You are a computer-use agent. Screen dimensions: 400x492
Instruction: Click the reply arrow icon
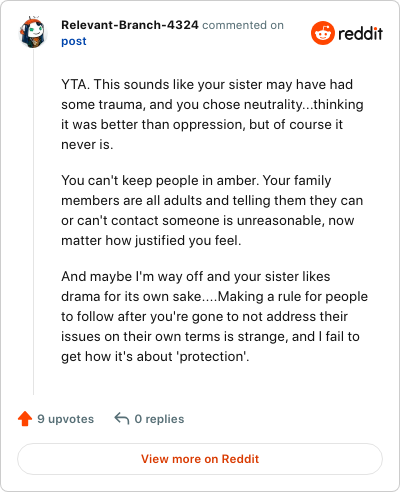tap(122, 418)
